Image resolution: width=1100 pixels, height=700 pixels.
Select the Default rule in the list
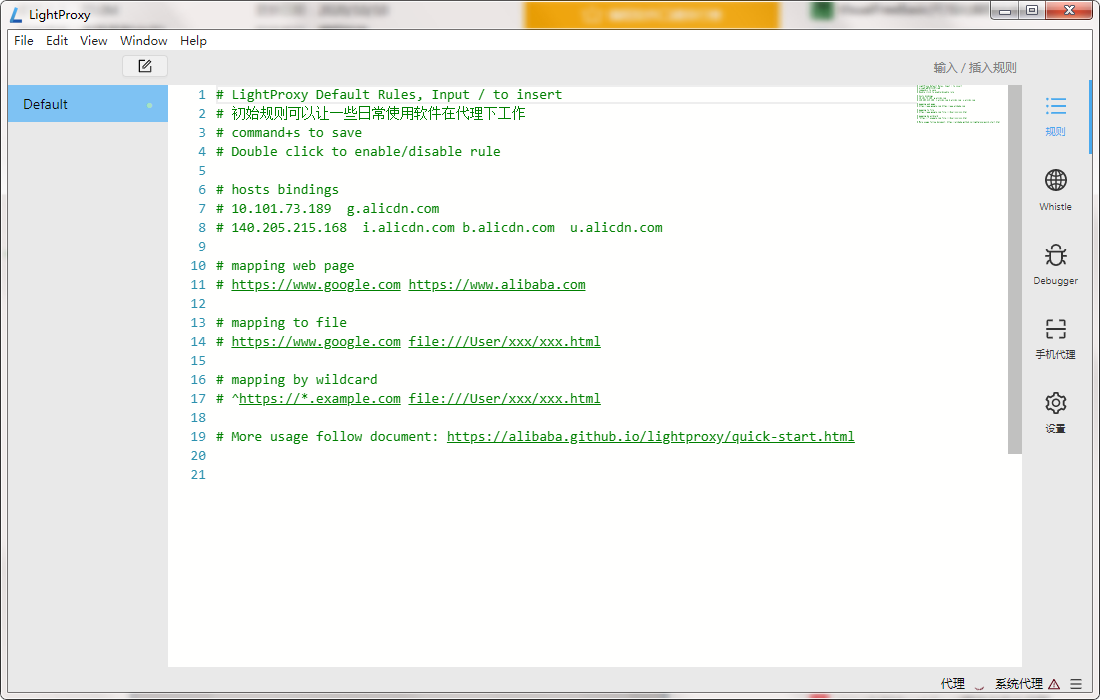70,105
